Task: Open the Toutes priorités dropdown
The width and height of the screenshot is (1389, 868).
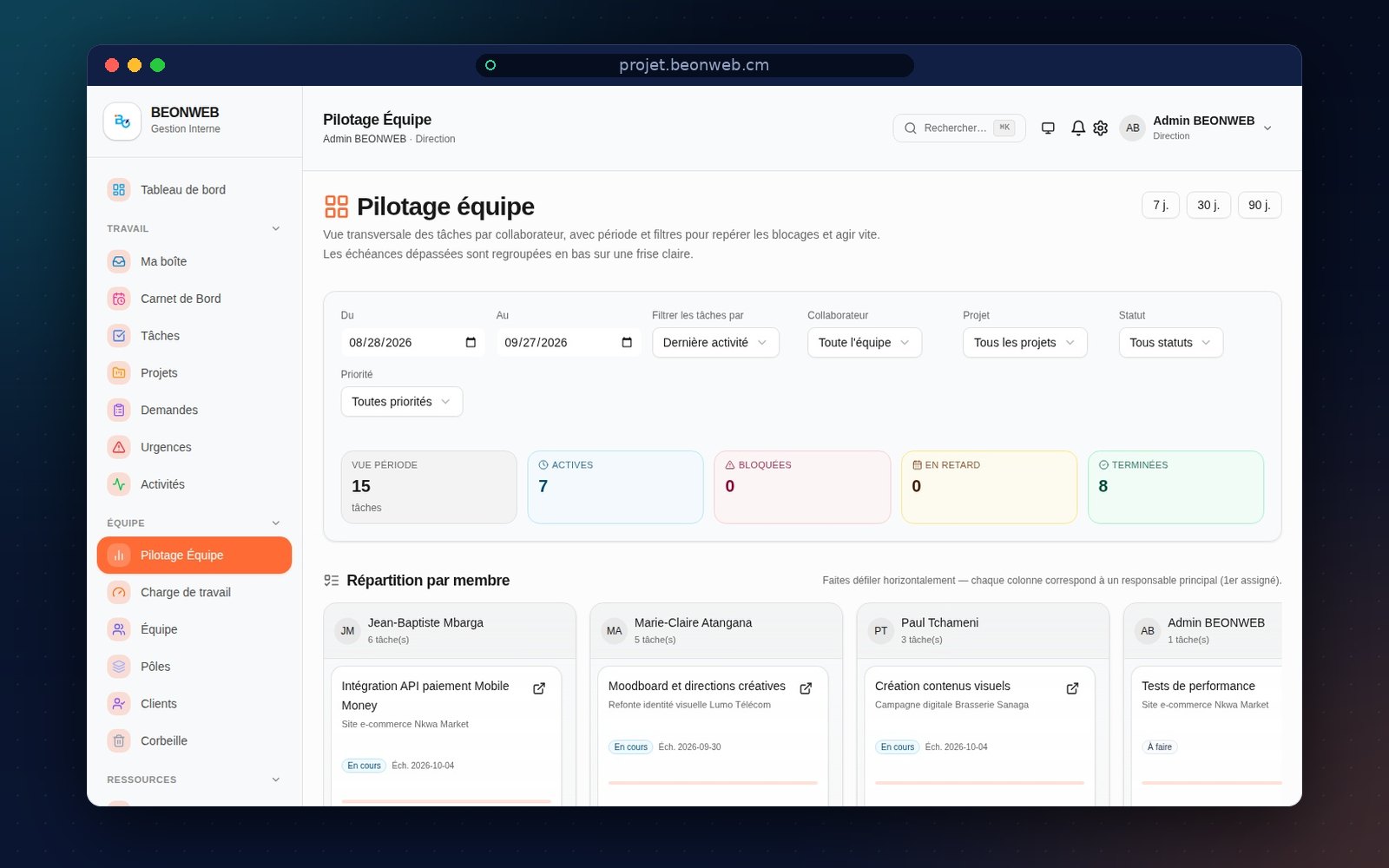Action: click(402, 402)
